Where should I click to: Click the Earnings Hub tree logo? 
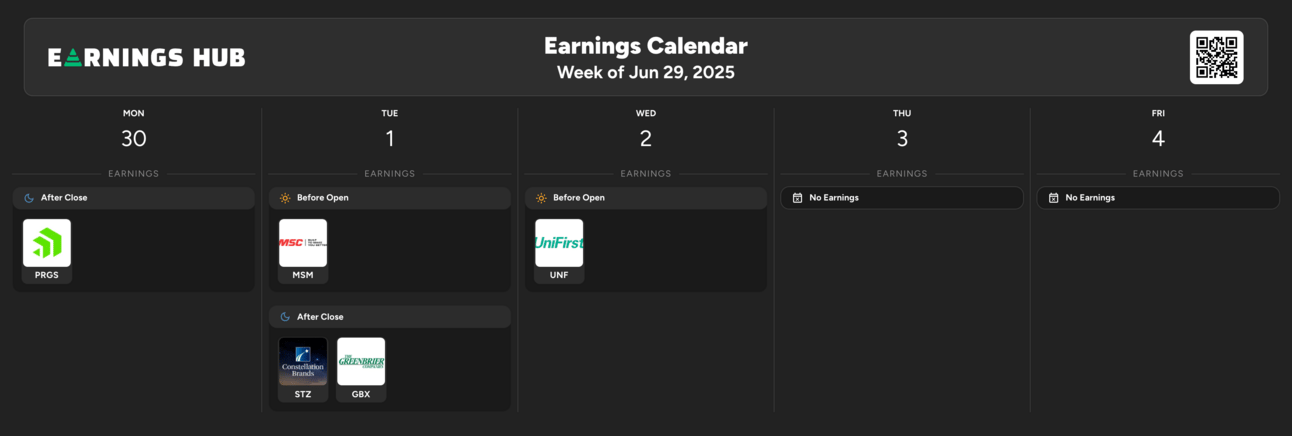74,58
